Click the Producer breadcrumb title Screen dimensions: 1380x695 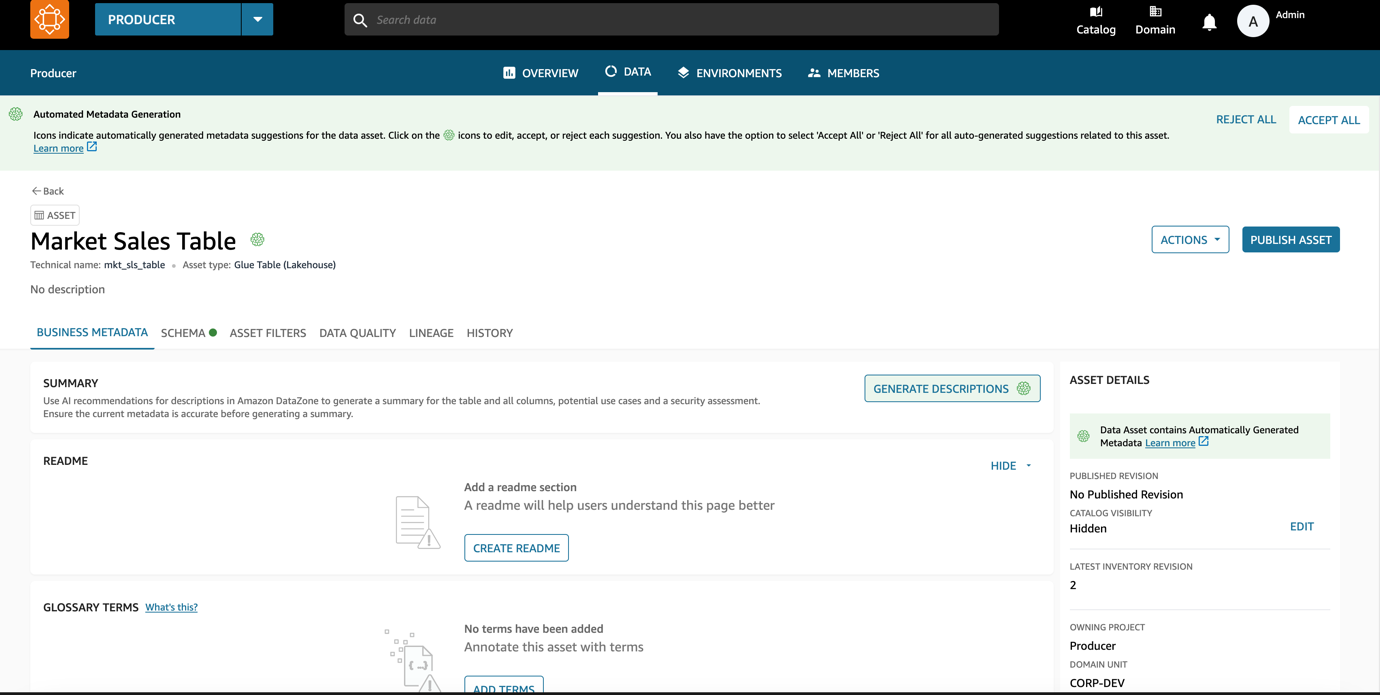click(x=53, y=73)
